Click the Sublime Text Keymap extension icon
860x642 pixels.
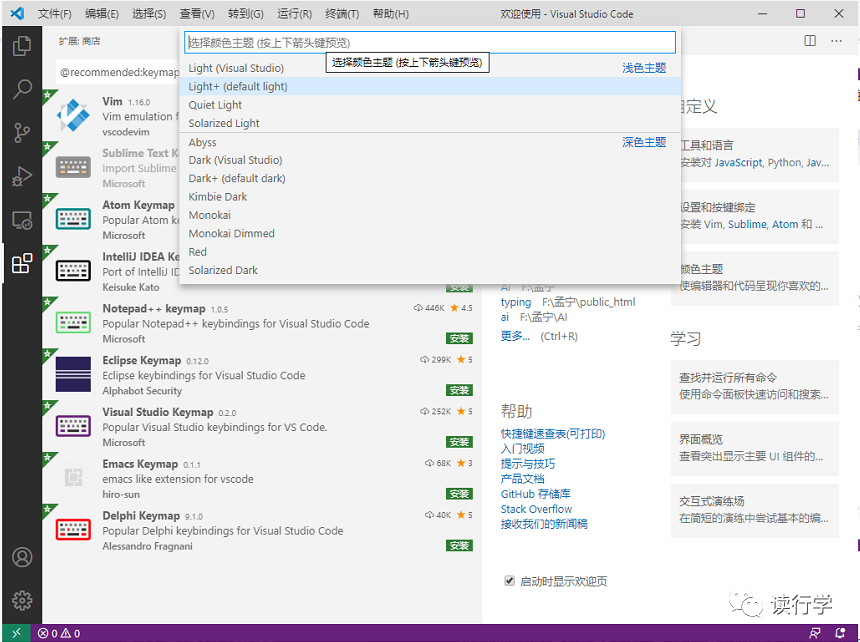click(x=73, y=167)
